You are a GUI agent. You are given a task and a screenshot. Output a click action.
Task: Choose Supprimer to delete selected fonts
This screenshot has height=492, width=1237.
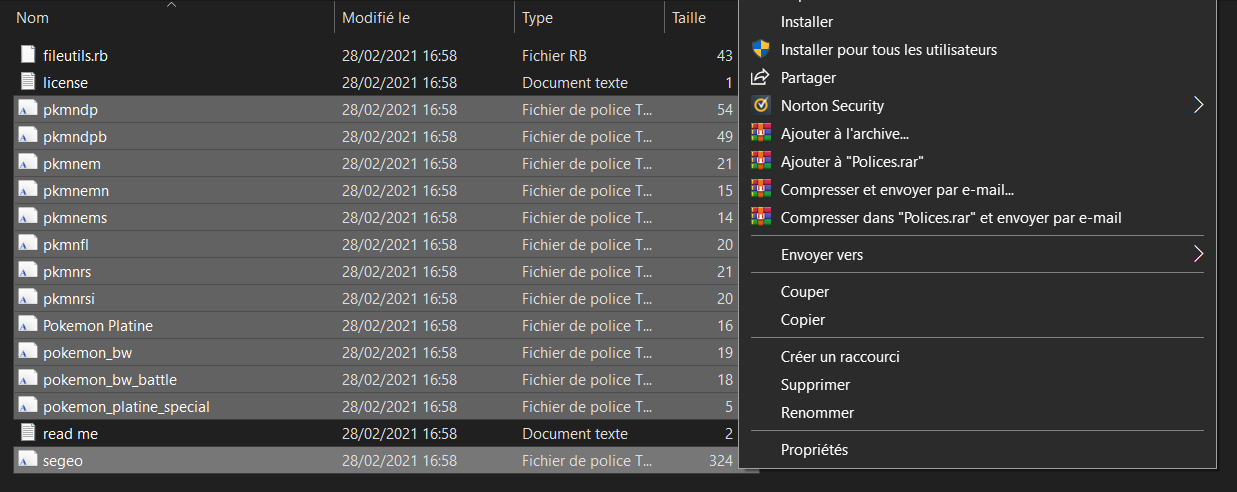(x=815, y=385)
